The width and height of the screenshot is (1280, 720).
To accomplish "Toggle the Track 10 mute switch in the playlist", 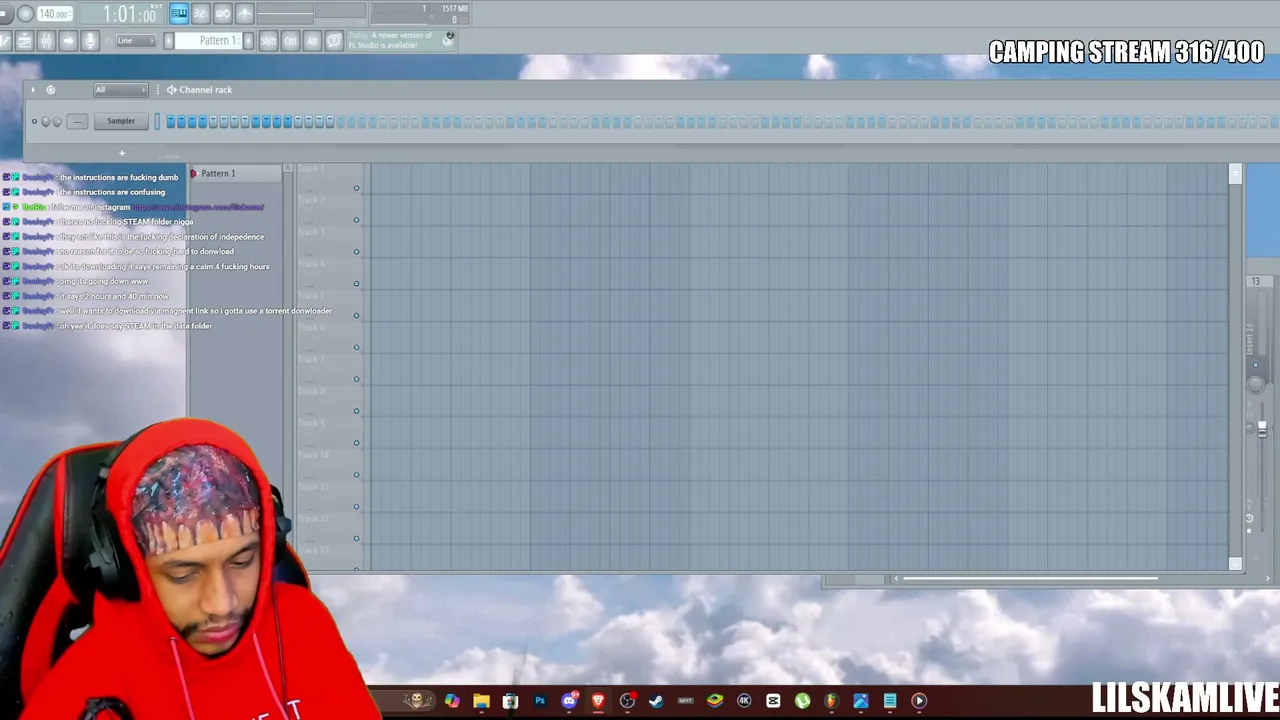I will [x=356, y=475].
